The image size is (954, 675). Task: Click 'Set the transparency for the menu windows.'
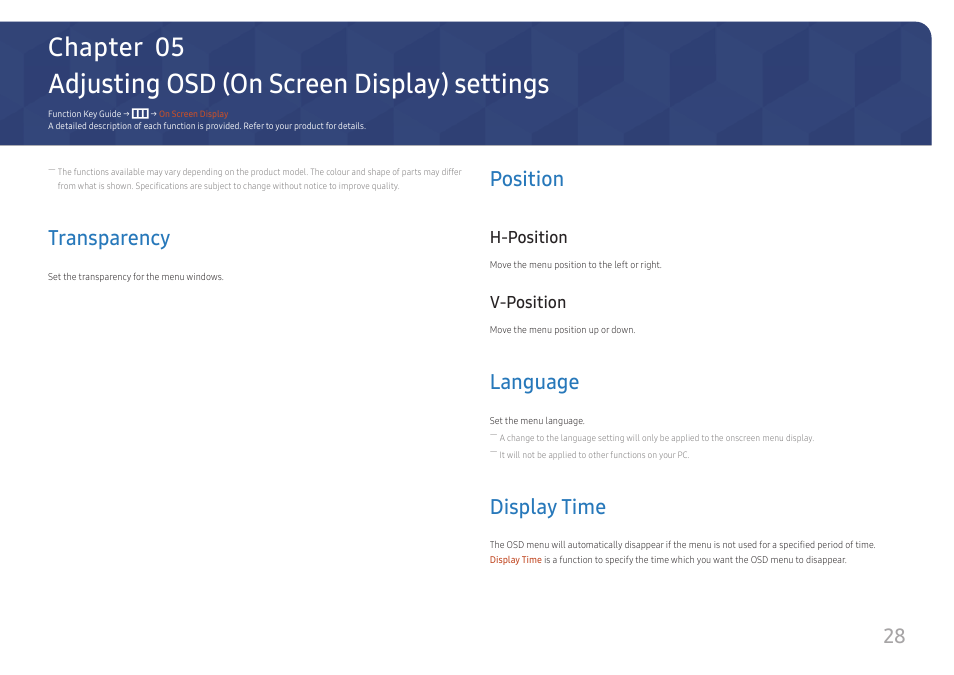[136, 277]
